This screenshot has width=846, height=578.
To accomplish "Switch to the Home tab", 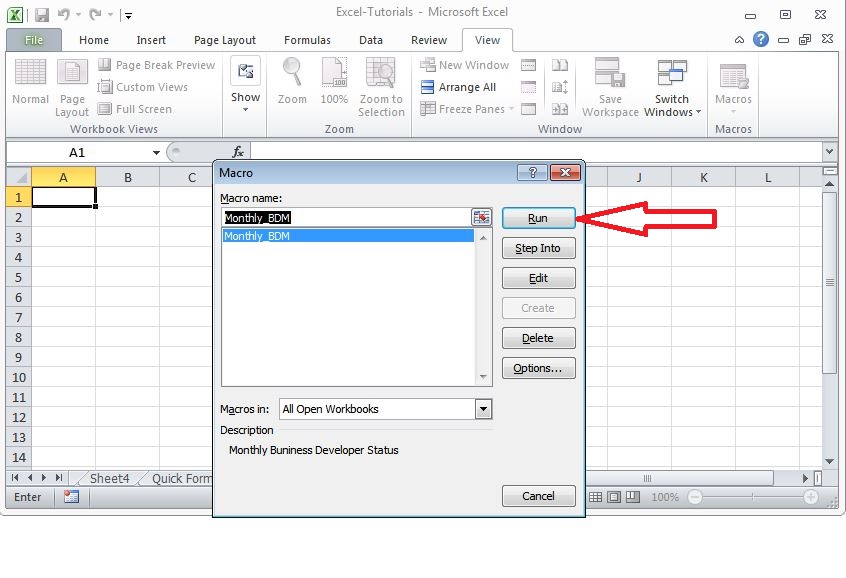I will point(94,40).
